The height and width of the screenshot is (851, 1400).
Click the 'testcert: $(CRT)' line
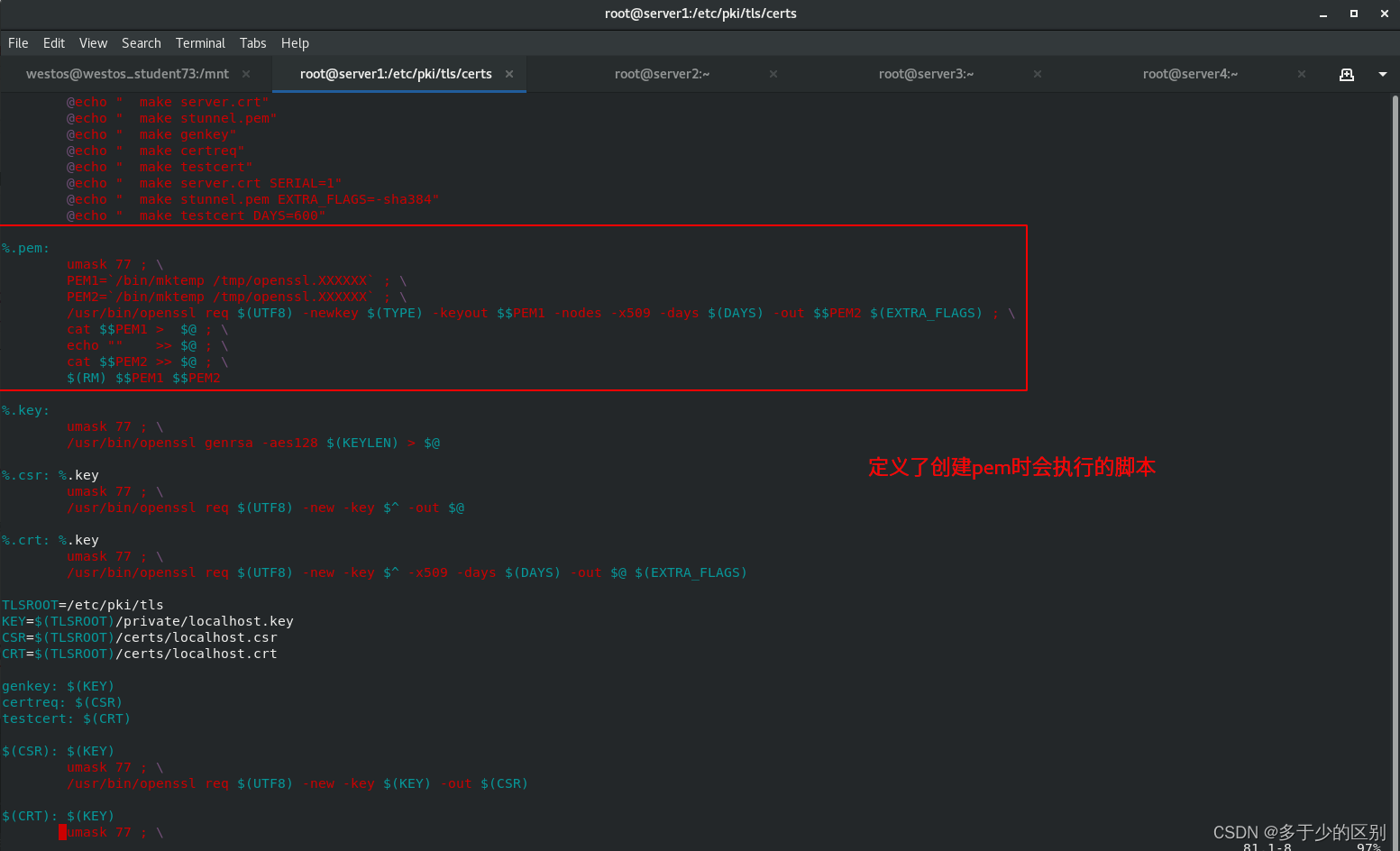(67, 718)
